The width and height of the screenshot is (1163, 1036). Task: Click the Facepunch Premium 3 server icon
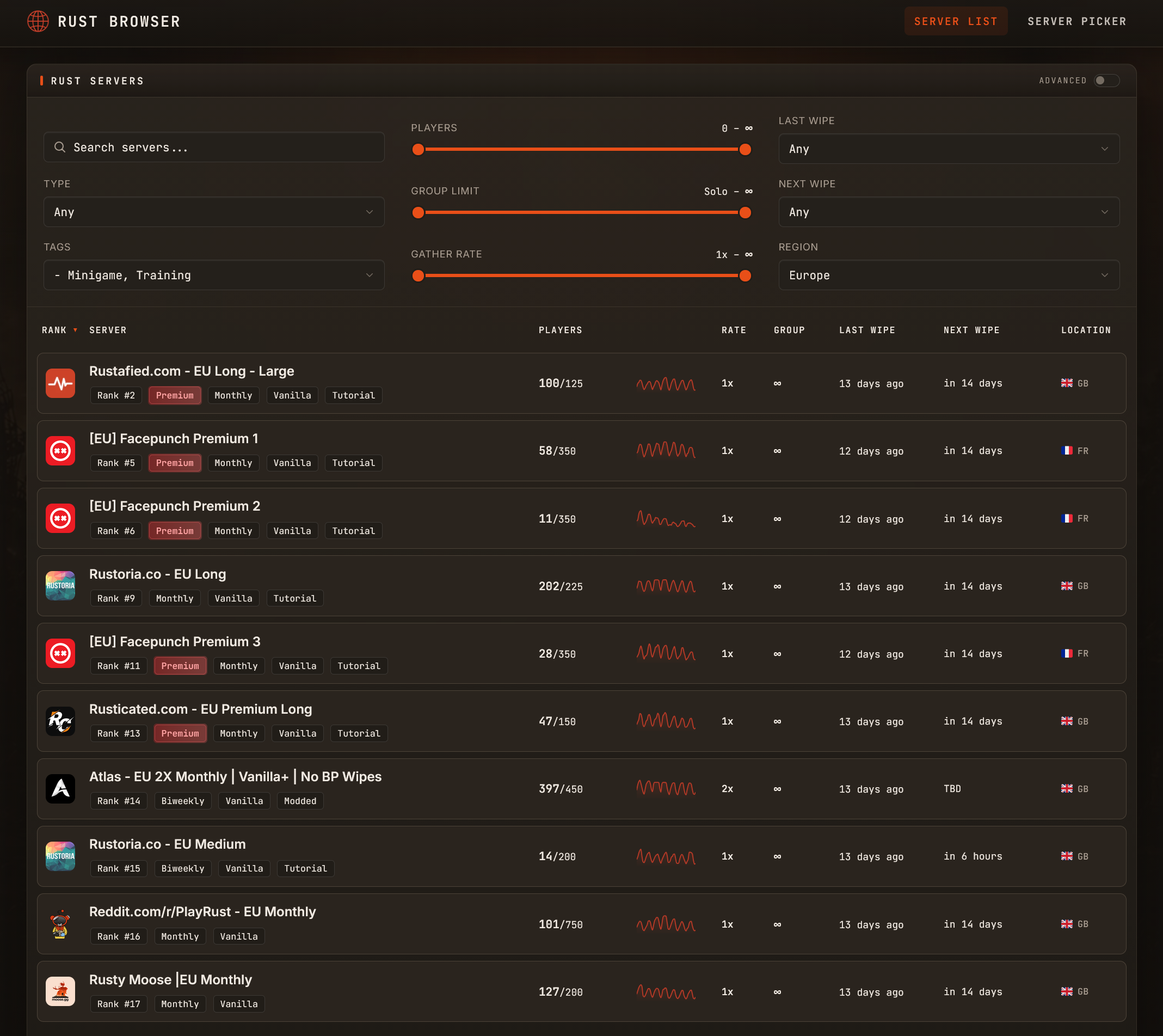pyautogui.click(x=60, y=653)
